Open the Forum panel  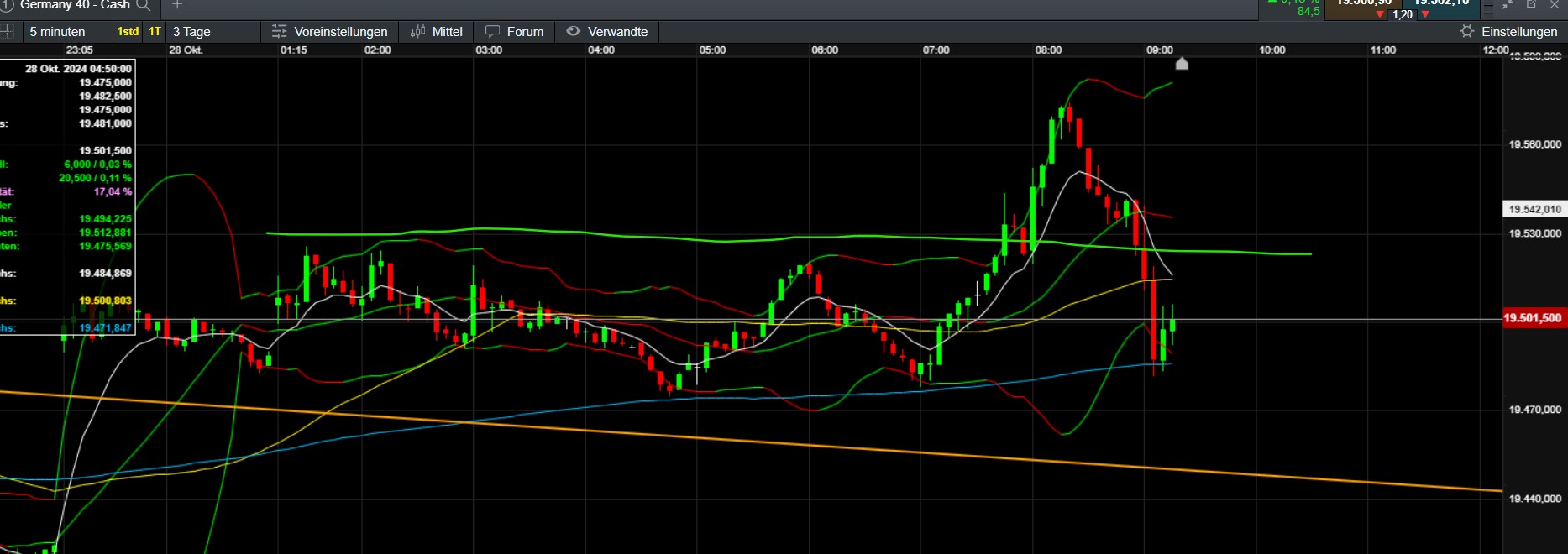pos(515,32)
